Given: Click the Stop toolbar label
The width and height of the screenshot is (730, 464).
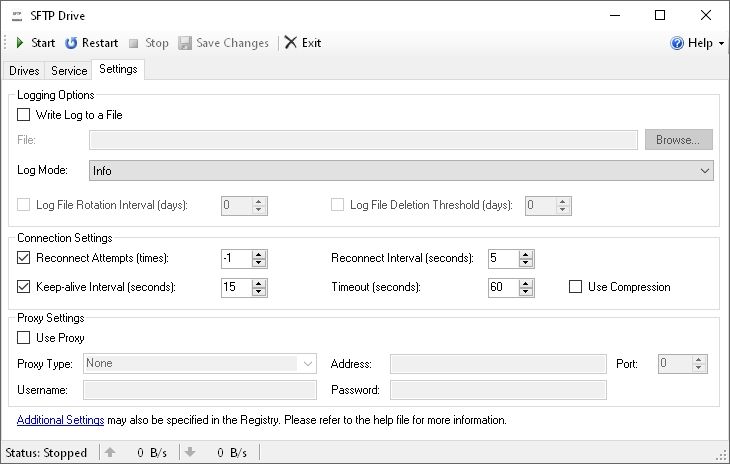Looking at the screenshot, I should pyautogui.click(x=156, y=43).
